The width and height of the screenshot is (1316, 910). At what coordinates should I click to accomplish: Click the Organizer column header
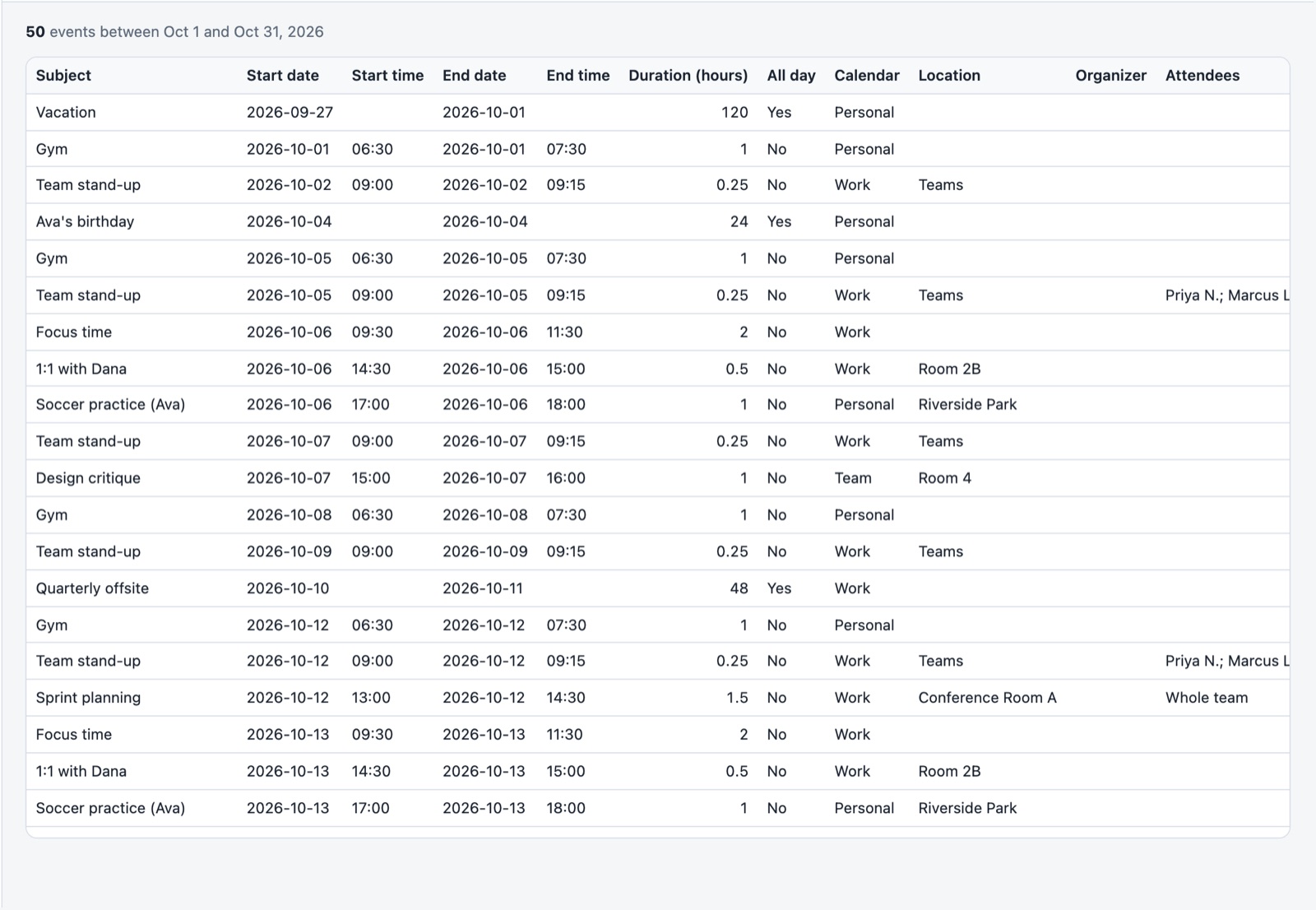[x=1110, y=76]
